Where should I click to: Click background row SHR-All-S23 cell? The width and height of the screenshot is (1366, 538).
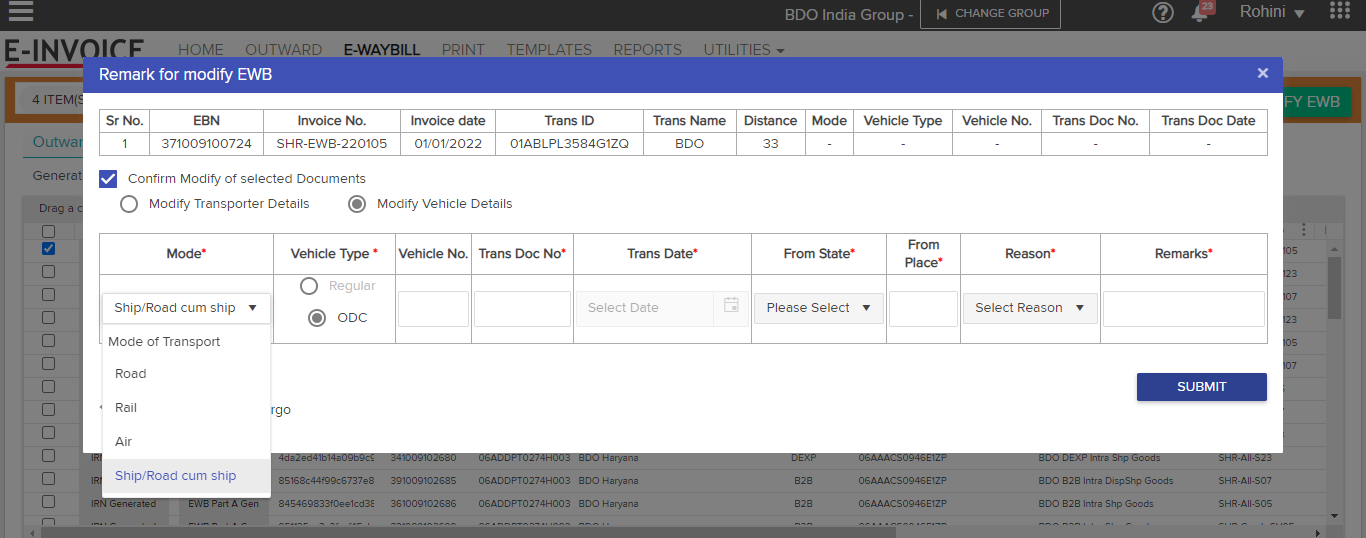click(1245, 458)
